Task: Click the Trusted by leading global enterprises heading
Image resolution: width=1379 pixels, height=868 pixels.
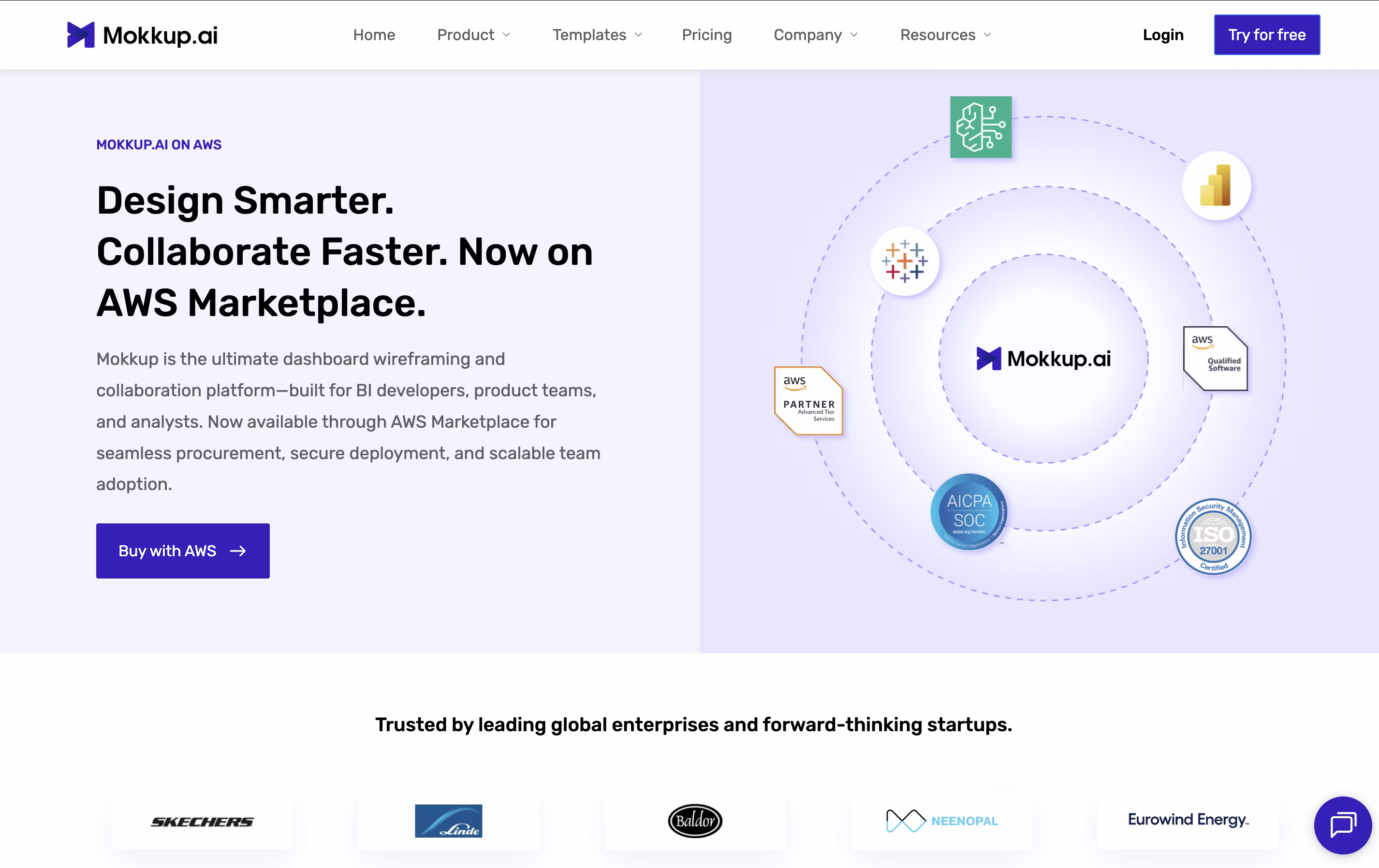Action: pyautogui.click(x=693, y=724)
